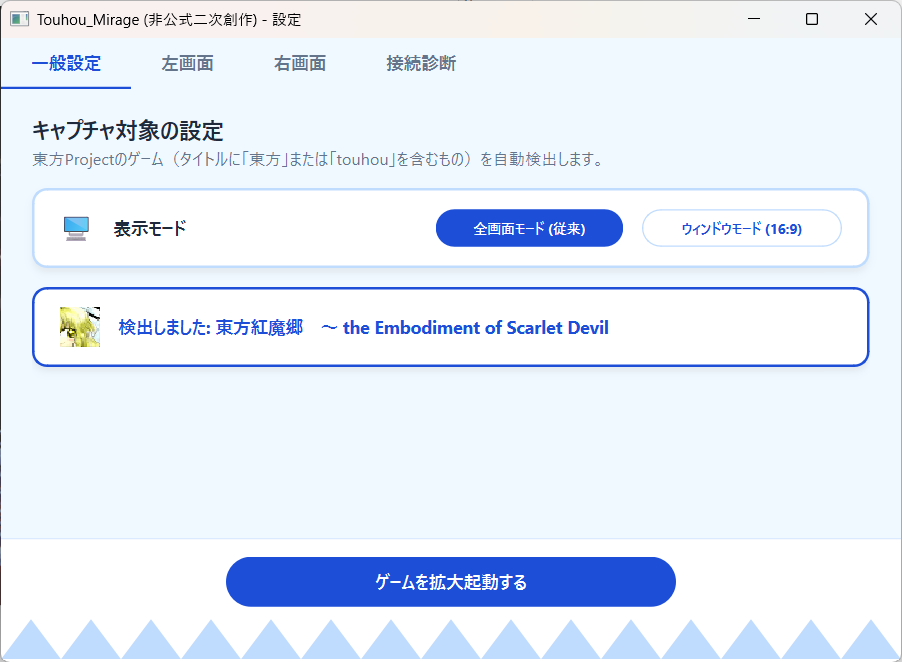Open the 左画面 tab
The height and width of the screenshot is (662, 902).
[188, 63]
